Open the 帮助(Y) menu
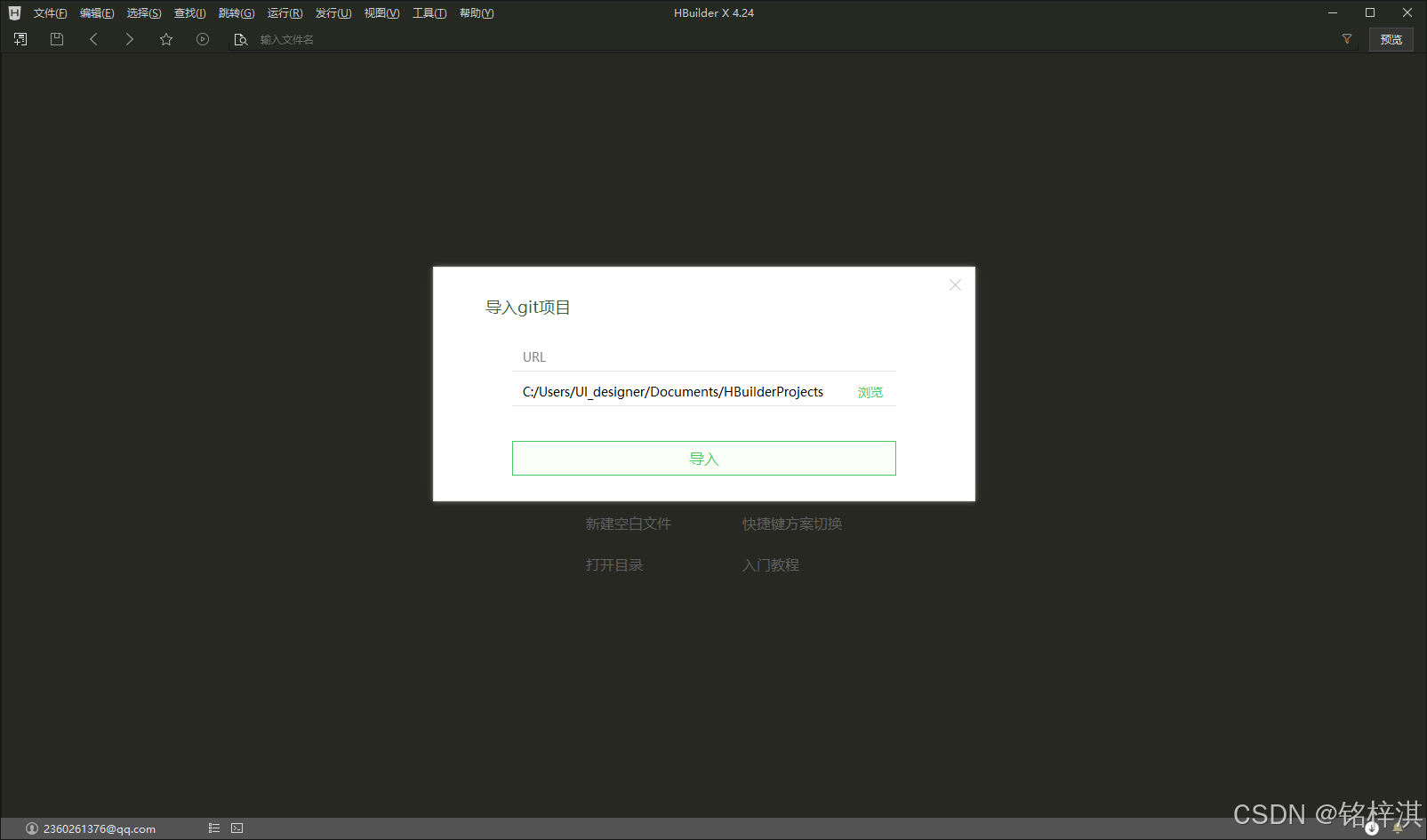 pos(477,13)
